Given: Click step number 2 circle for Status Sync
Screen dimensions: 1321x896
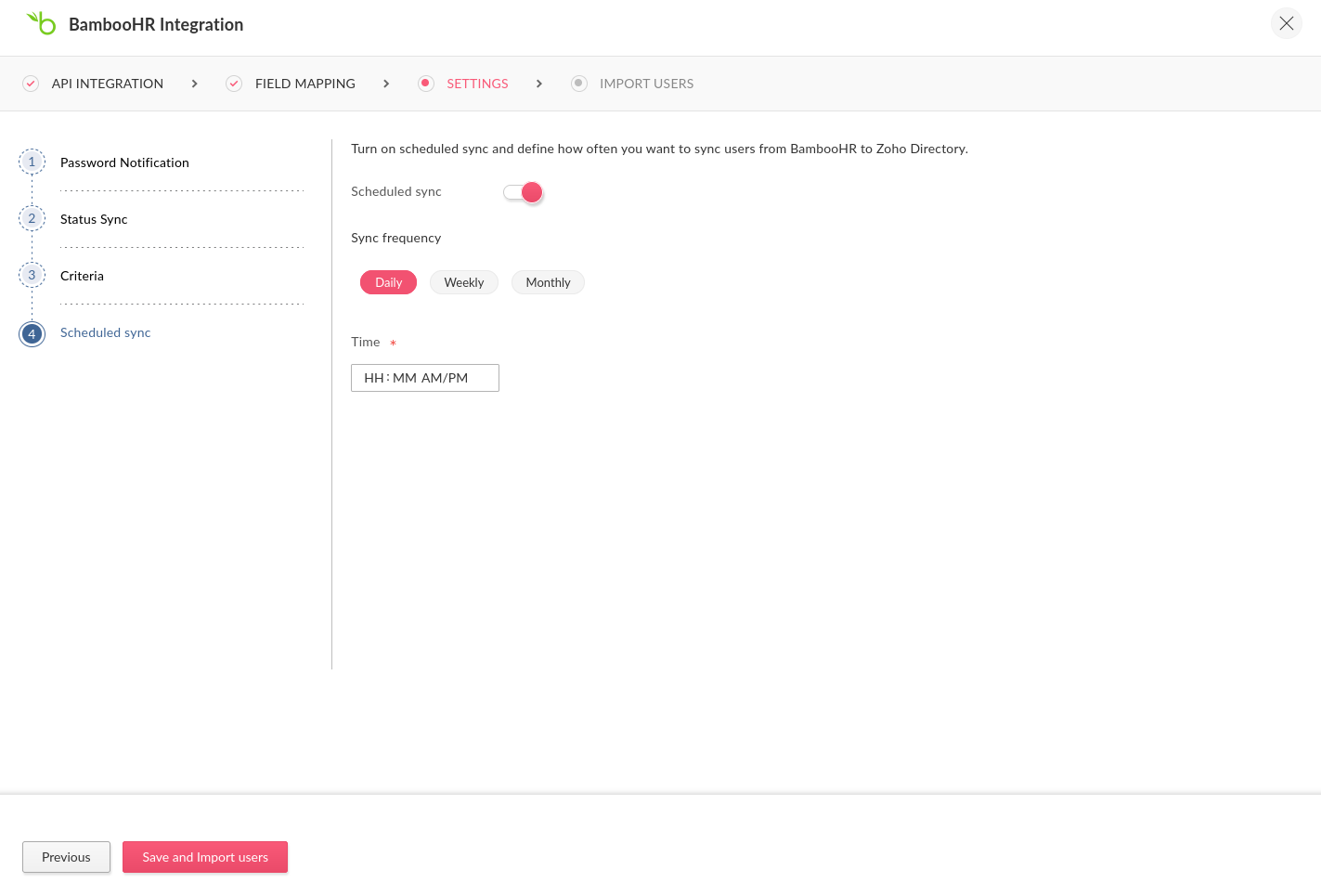Looking at the screenshot, I should pyautogui.click(x=32, y=218).
